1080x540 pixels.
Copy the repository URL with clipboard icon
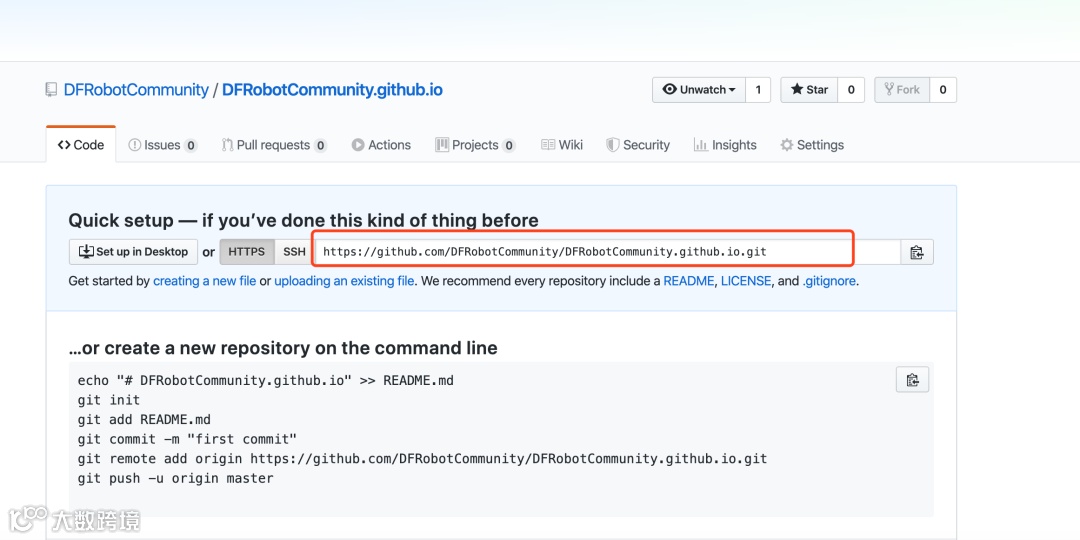[x=917, y=252]
